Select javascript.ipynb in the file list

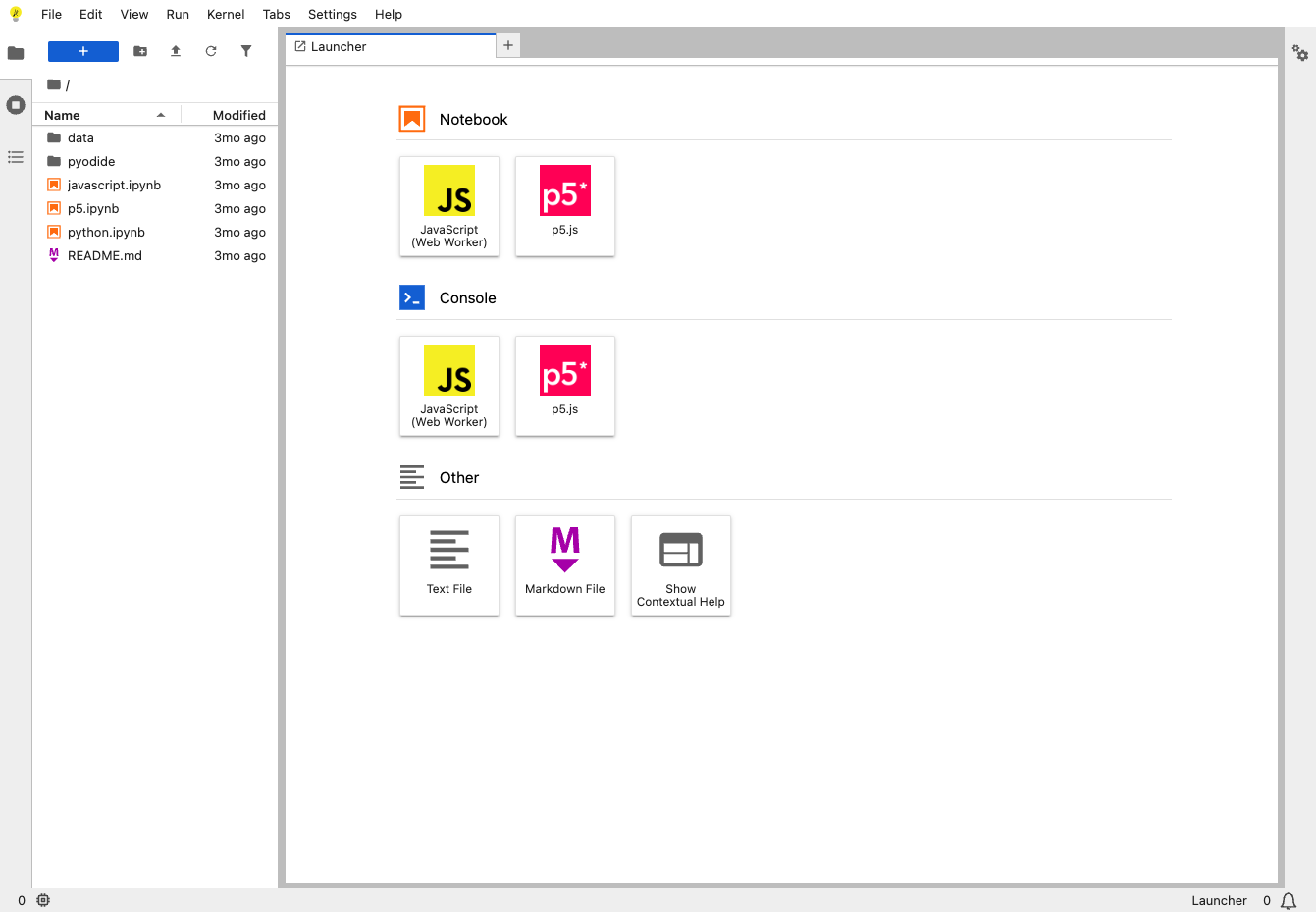click(x=155, y=186)
